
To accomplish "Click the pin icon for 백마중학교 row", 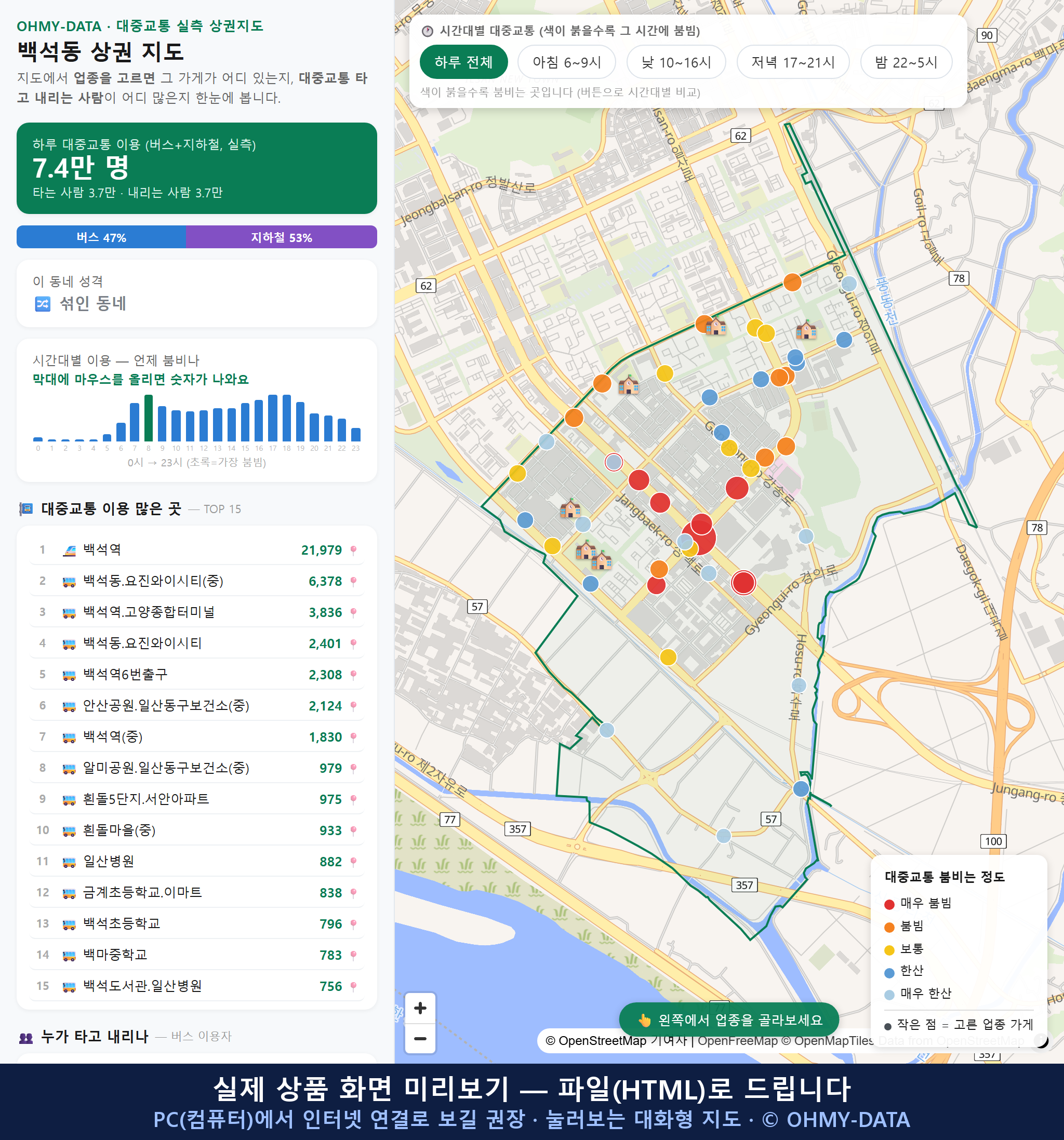I will coord(353,955).
